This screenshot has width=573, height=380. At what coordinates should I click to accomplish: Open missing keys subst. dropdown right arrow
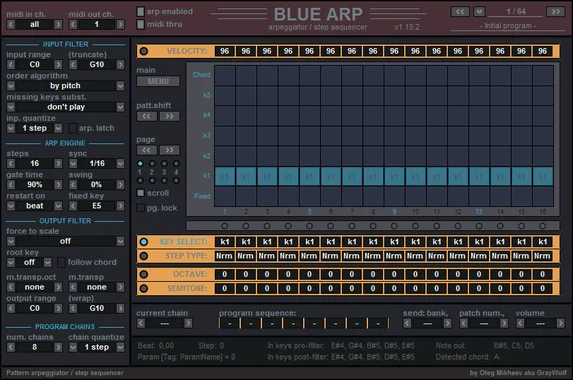120,107
